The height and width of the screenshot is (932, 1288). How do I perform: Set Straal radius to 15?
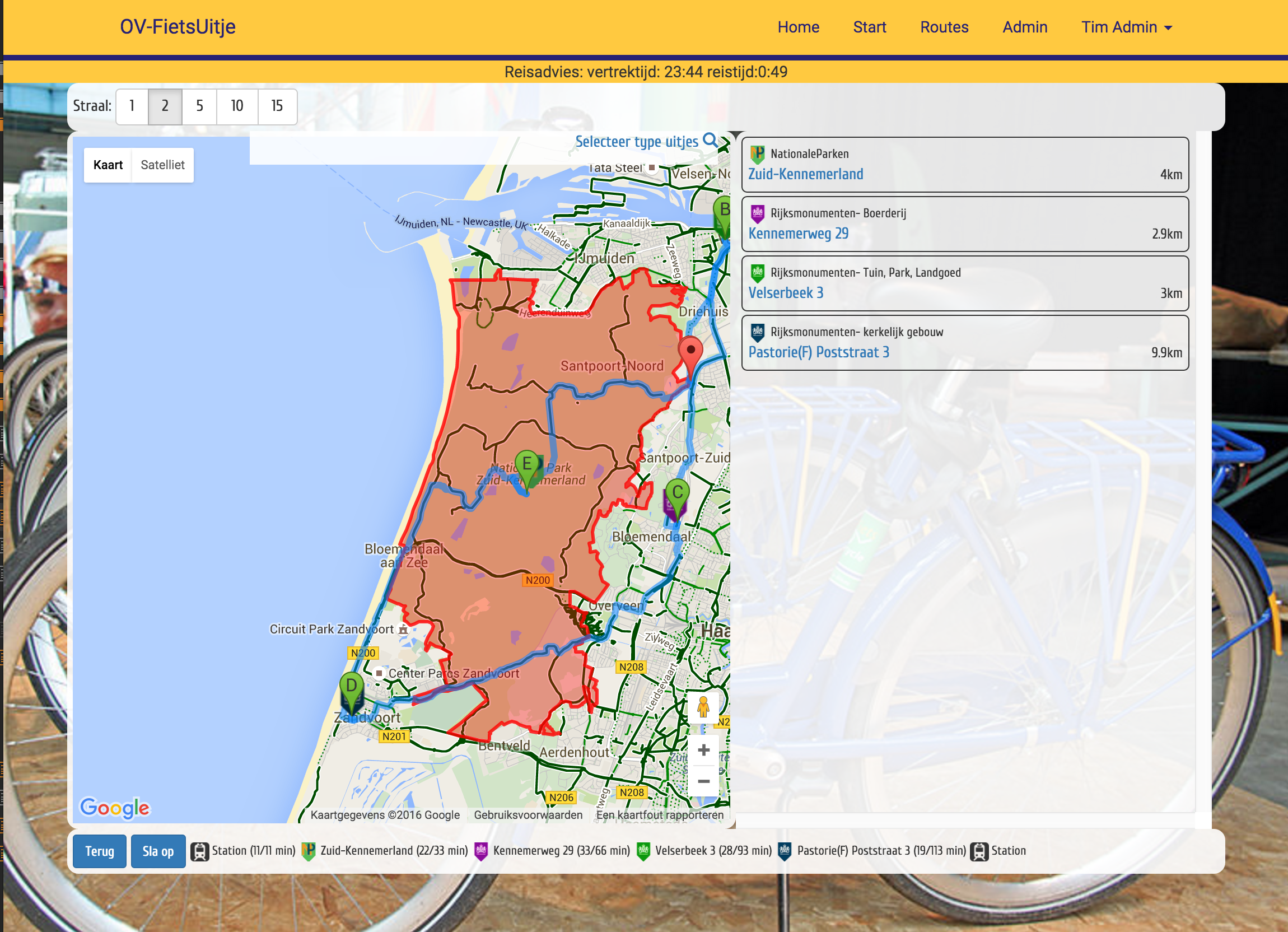click(277, 106)
